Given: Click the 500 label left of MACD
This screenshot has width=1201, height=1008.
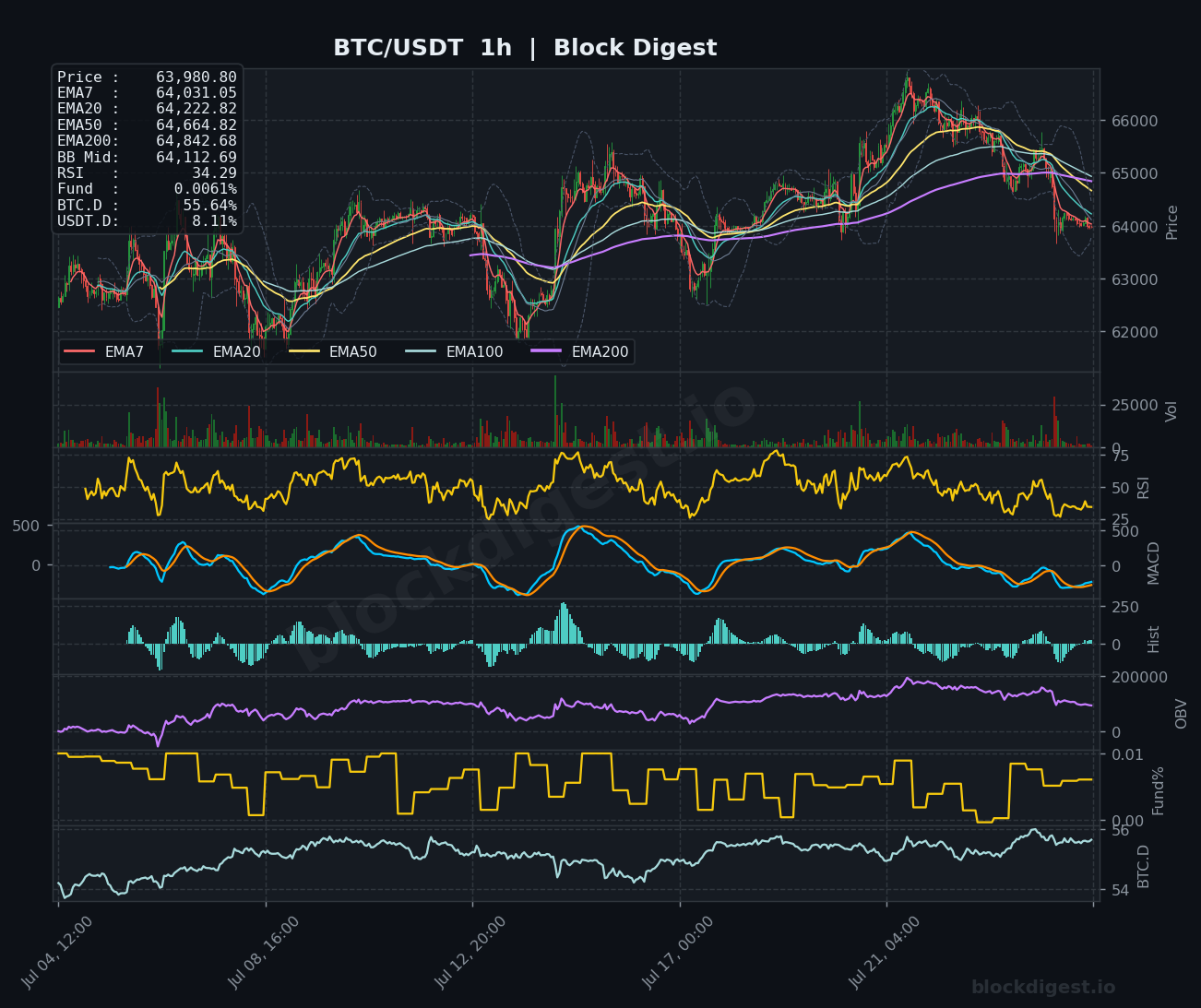Looking at the screenshot, I should tap(26, 526).
